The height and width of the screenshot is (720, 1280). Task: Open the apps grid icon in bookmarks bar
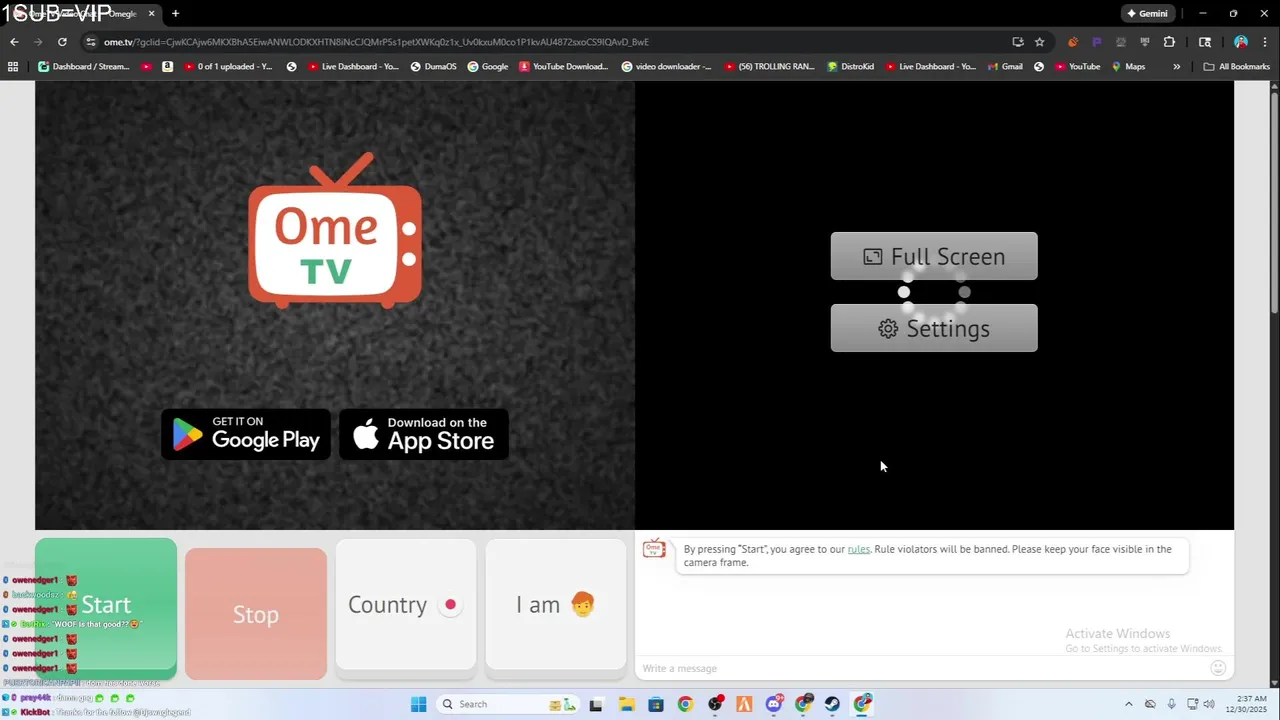pyautogui.click(x=13, y=67)
